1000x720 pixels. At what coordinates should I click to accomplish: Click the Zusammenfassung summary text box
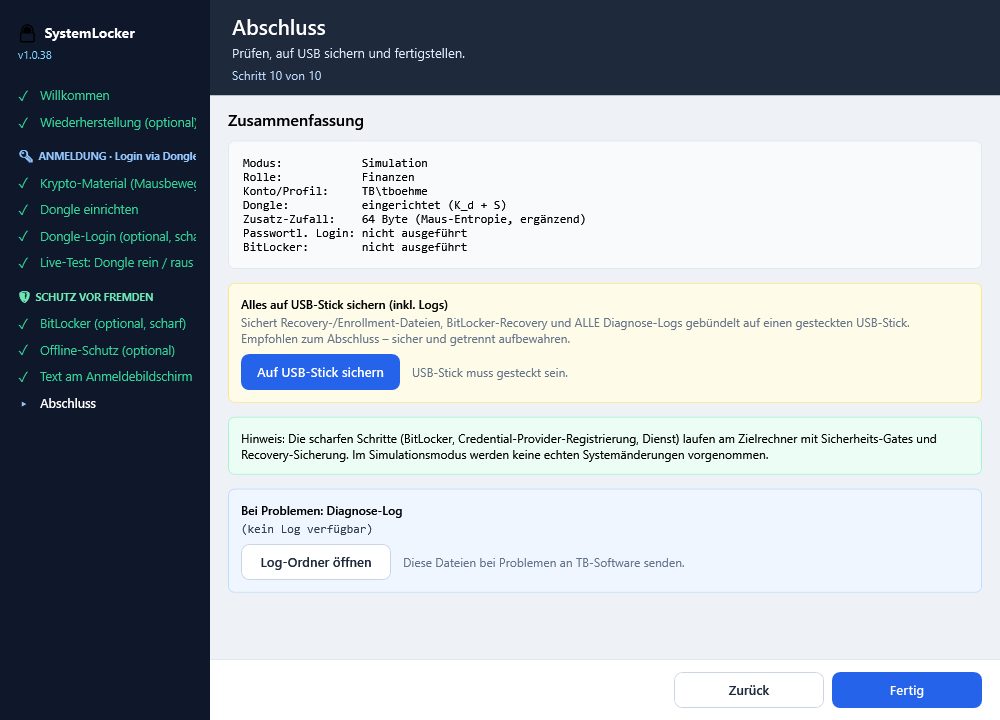(605, 205)
